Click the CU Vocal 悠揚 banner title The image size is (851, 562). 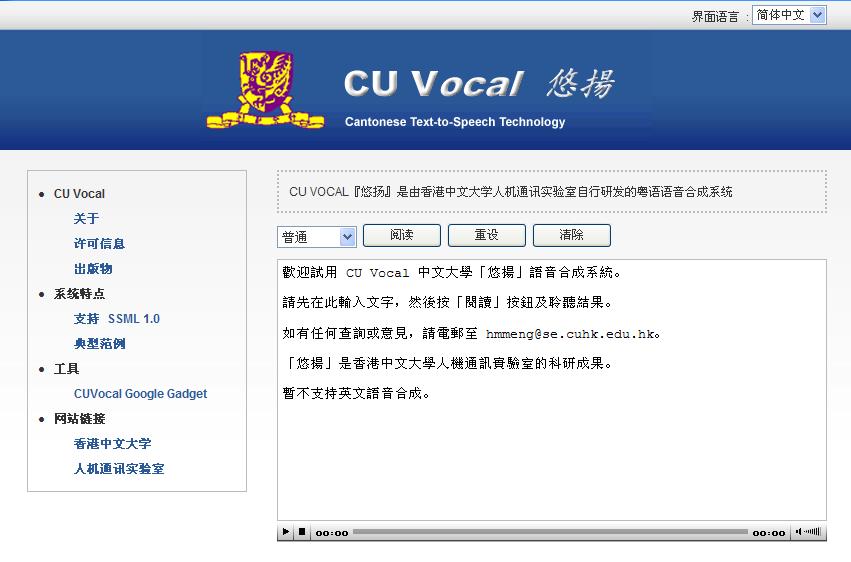tap(478, 84)
